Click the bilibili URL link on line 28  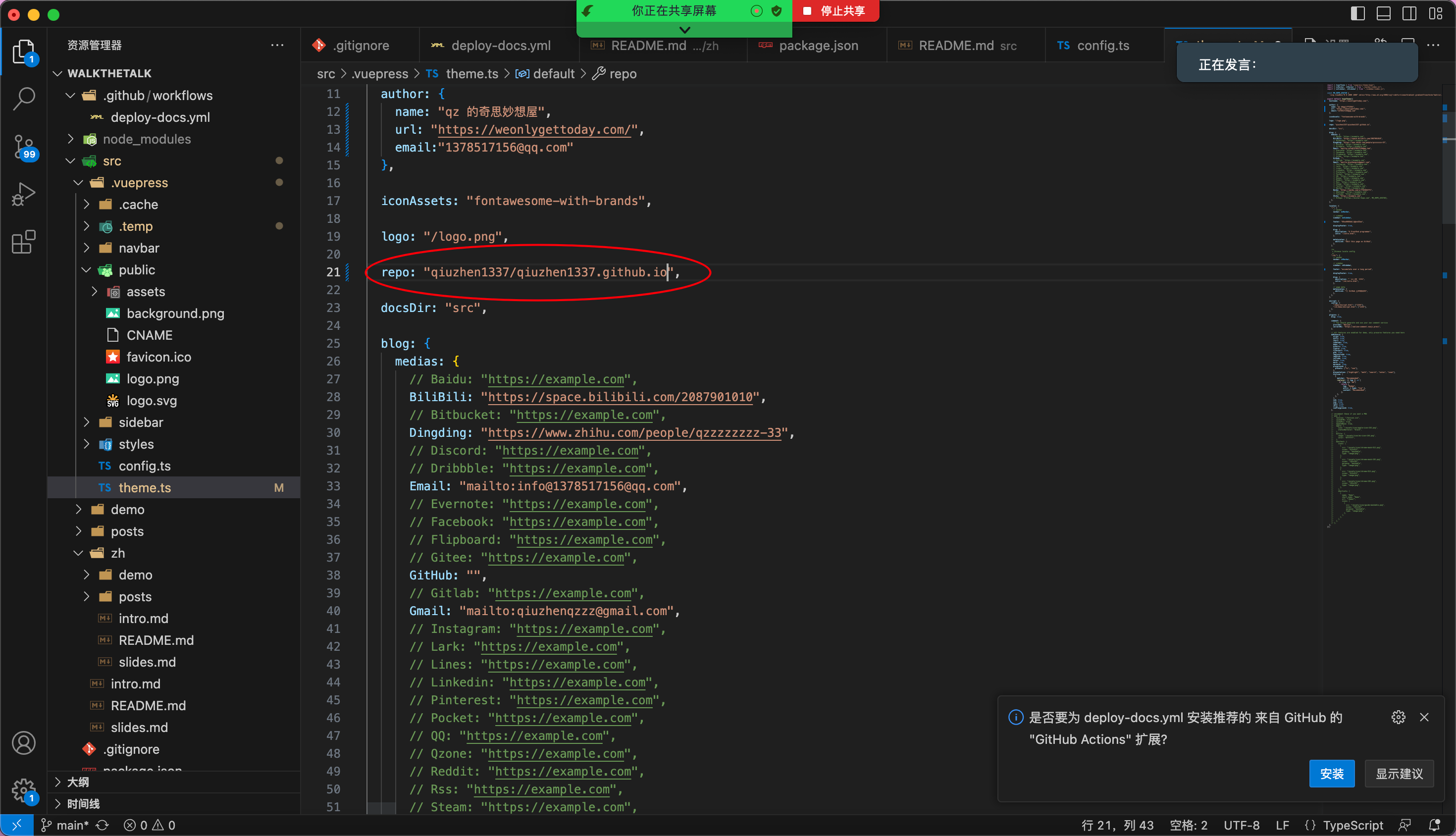tap(620, 397)
